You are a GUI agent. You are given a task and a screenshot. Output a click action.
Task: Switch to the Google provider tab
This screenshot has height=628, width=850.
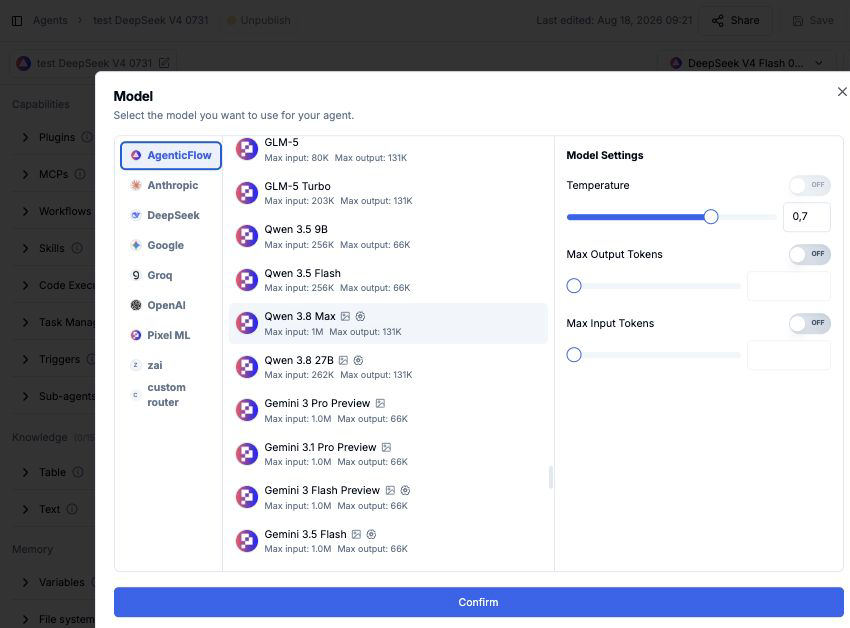(x=171, y=246)
